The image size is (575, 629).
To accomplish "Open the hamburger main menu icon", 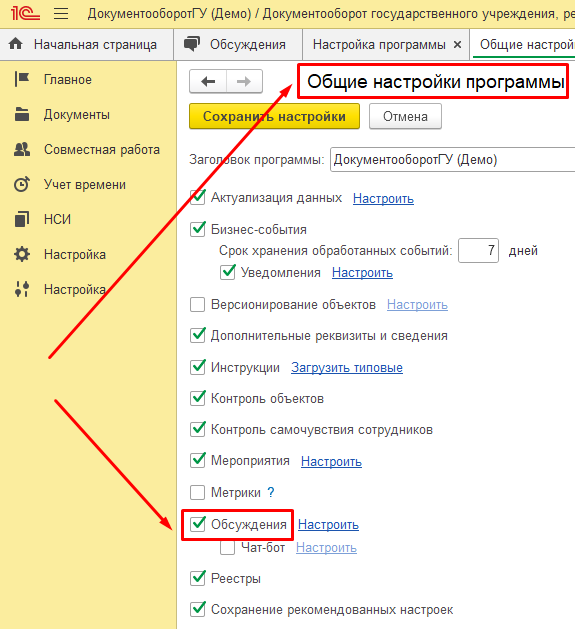I will [61, 14].
